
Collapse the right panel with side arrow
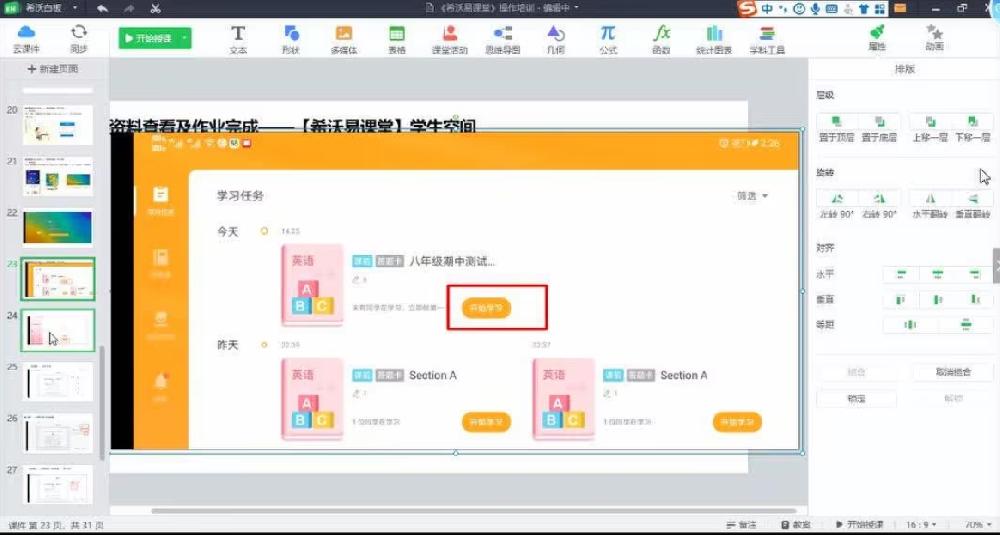[996, 266]
